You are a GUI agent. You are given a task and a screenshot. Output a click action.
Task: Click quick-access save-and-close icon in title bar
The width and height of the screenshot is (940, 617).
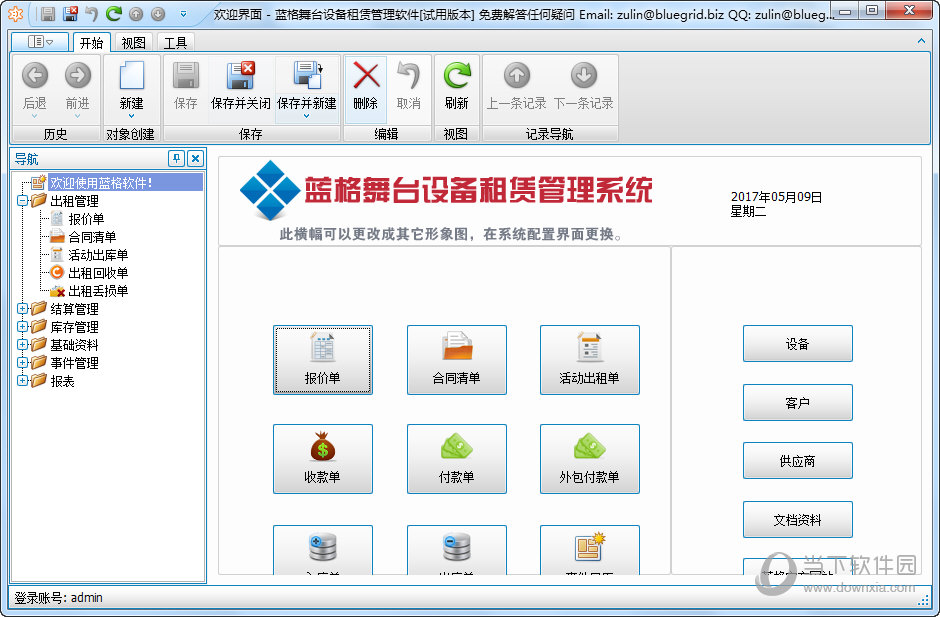[x=70, y=13]
